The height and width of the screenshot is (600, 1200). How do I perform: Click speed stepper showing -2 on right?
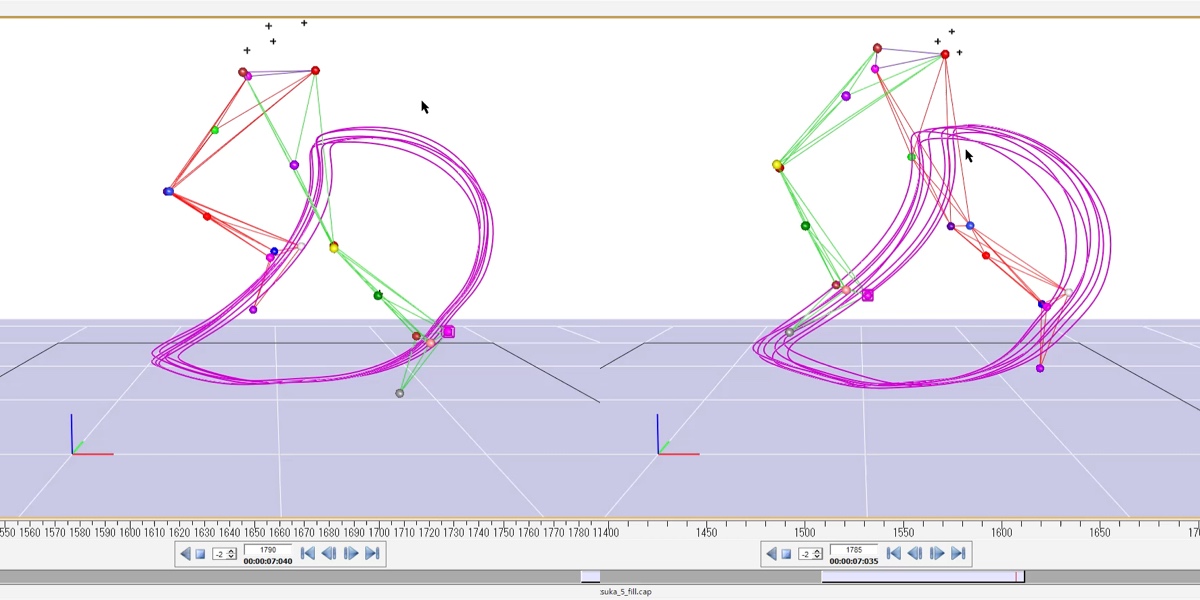[x=809, y=554]
